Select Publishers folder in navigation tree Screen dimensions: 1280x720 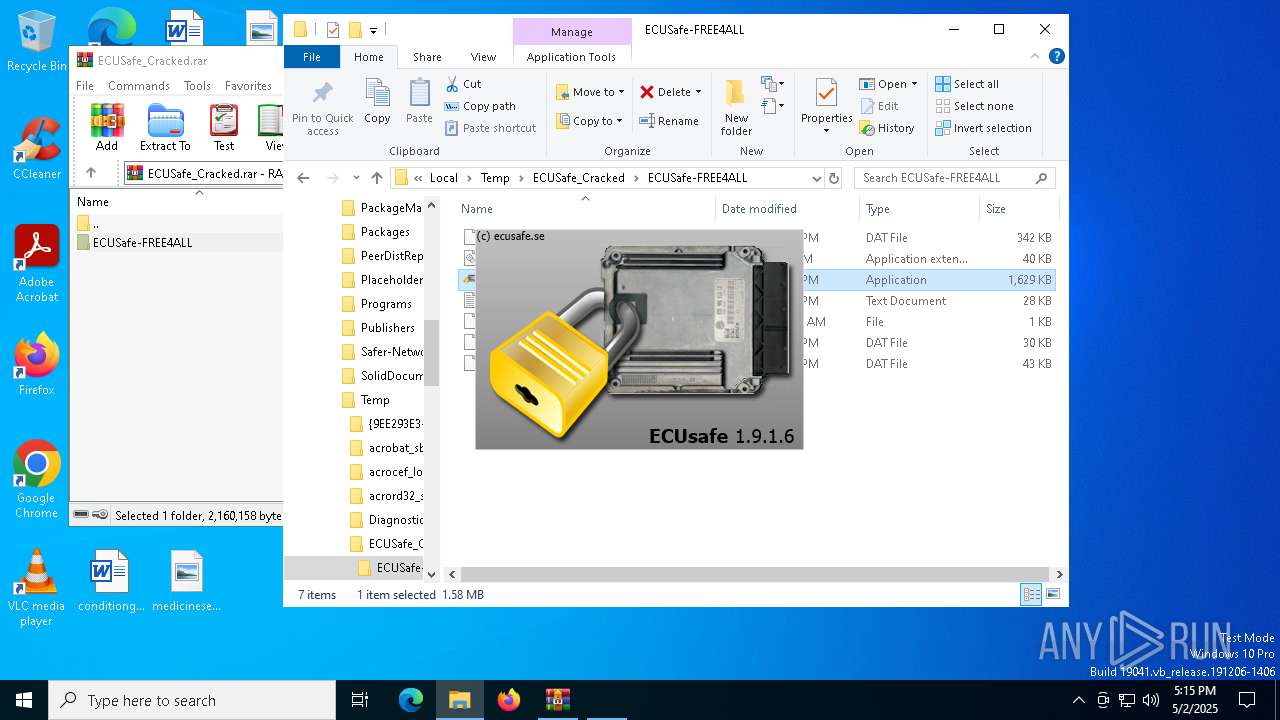(x=387, y=328)
